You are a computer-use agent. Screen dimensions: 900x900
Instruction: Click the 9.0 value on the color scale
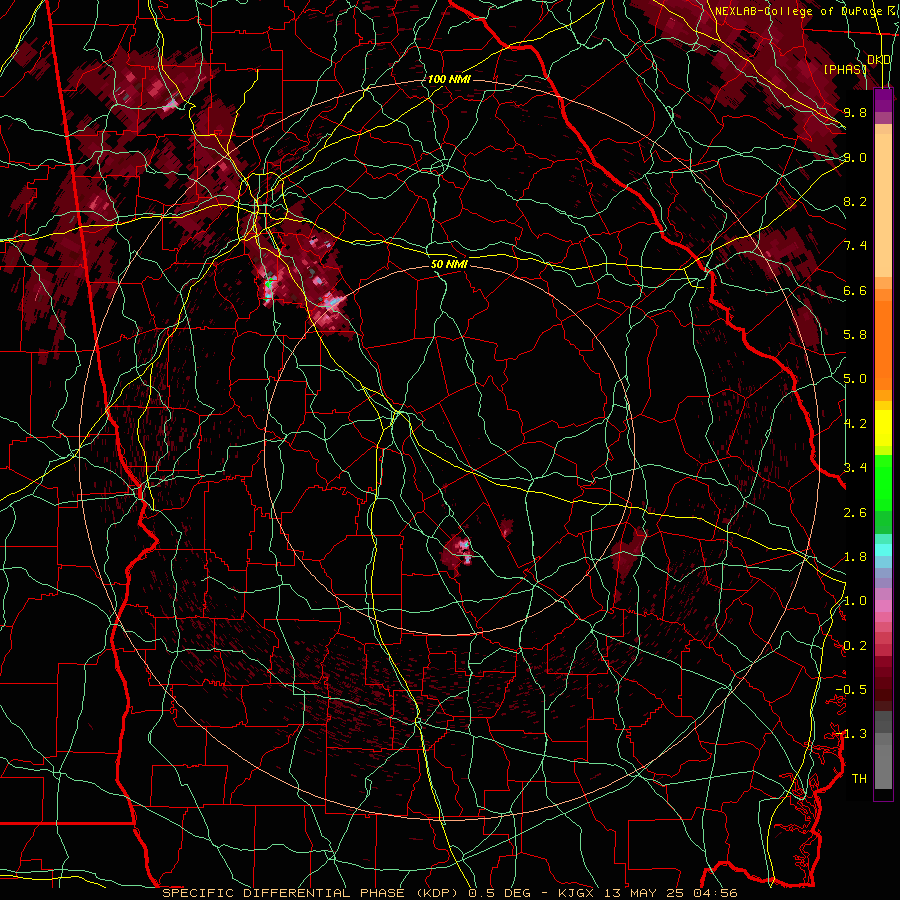coord(855,157)
